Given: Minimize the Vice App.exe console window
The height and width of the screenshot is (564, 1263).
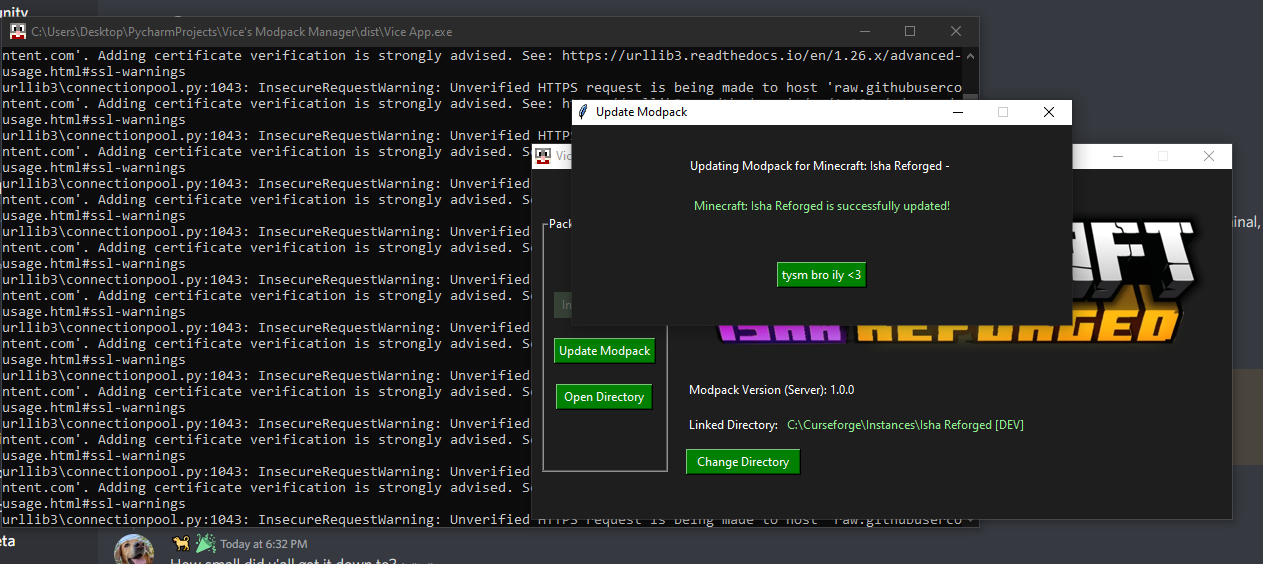Looking at the screenshot, I should pos(863,32).
